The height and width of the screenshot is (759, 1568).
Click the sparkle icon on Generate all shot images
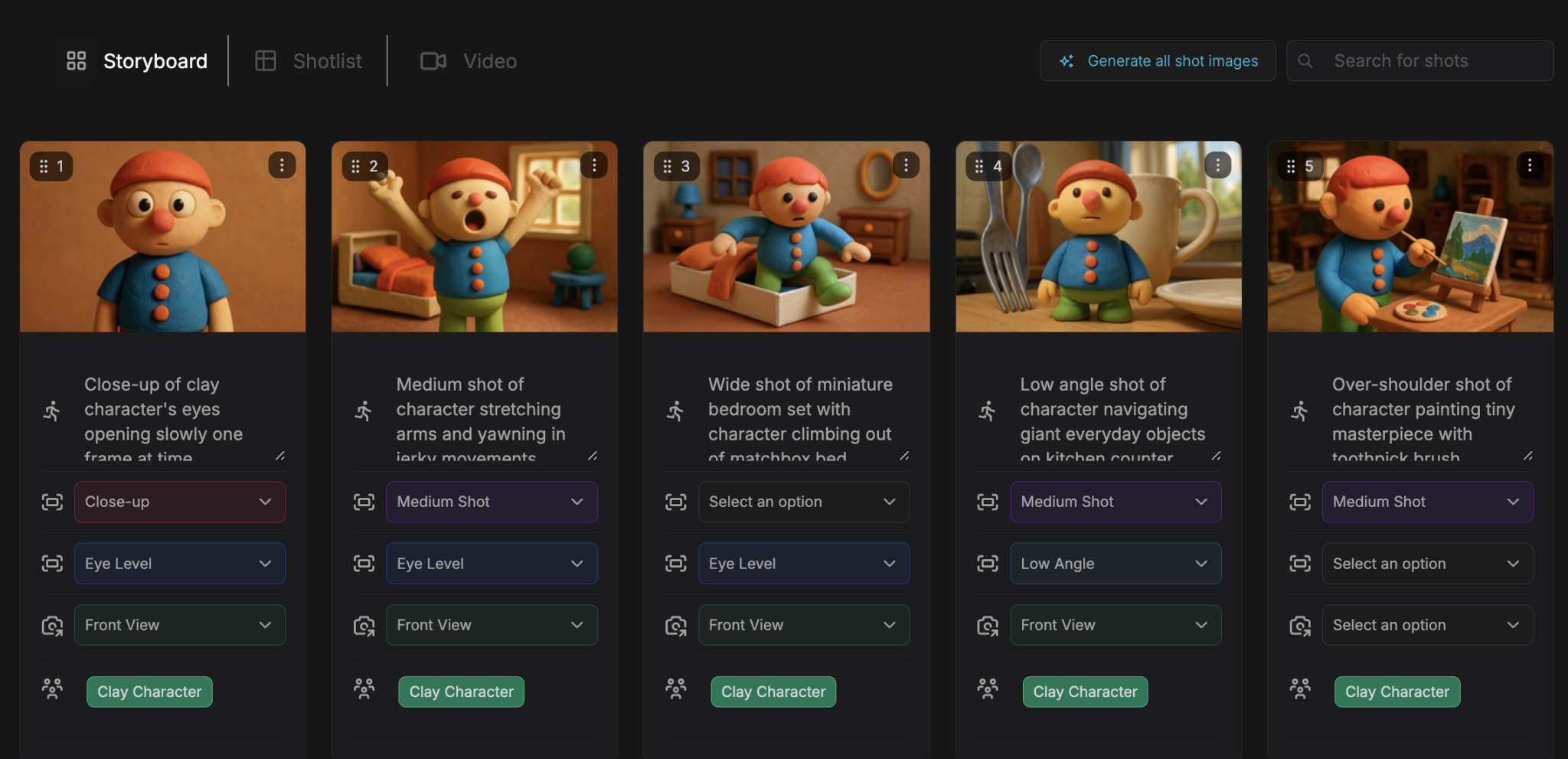[1066, 61]
